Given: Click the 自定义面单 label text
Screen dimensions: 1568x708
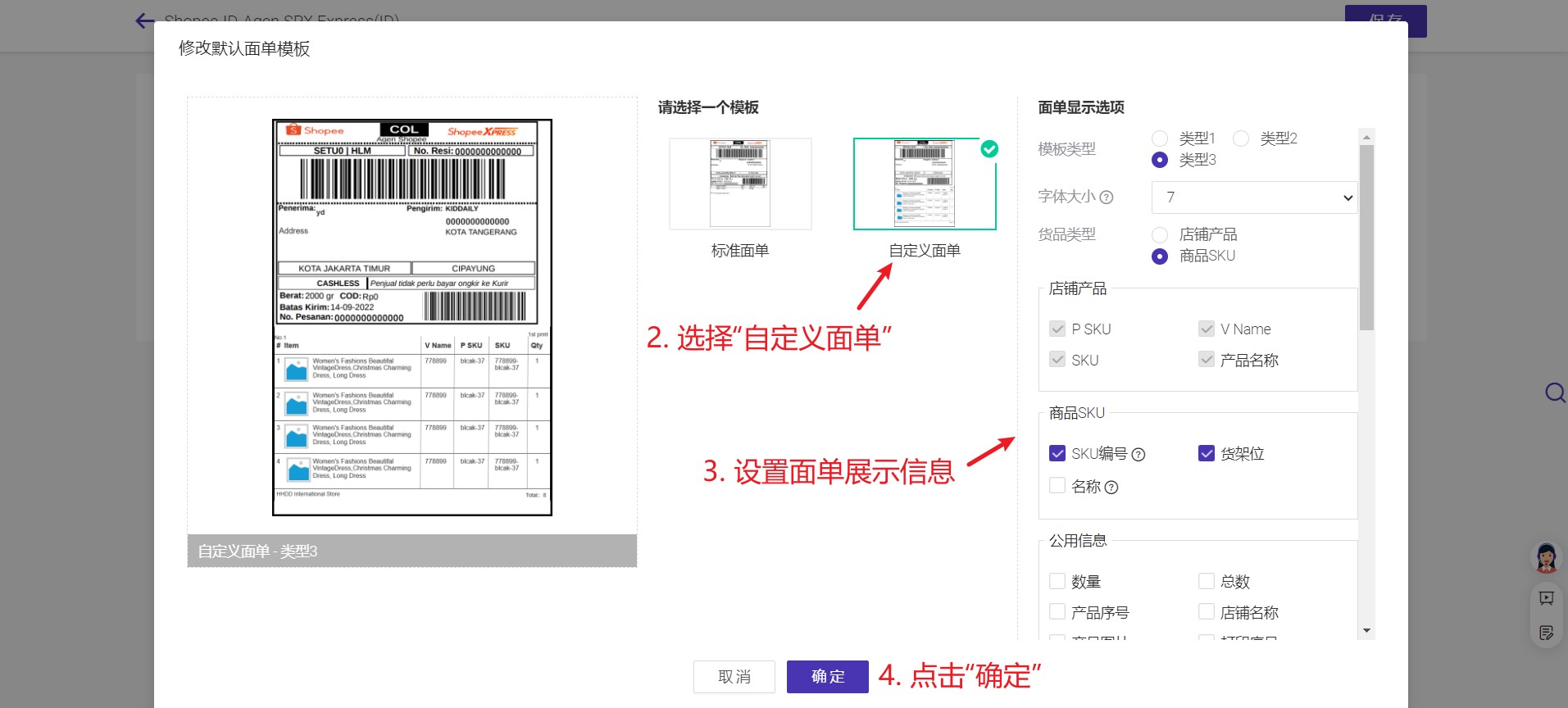Looking at the screenshot, I should click(x=925, y=251).
